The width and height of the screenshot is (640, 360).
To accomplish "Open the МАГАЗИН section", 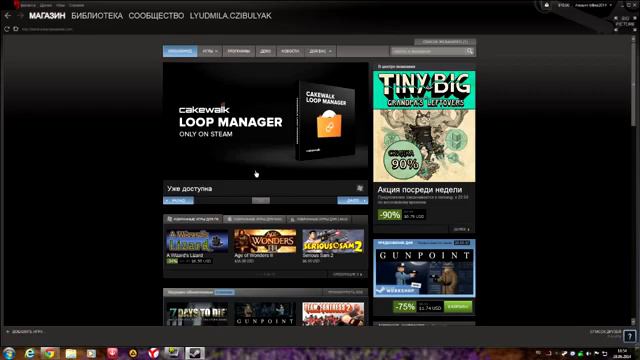I will (x=47, y=16).
